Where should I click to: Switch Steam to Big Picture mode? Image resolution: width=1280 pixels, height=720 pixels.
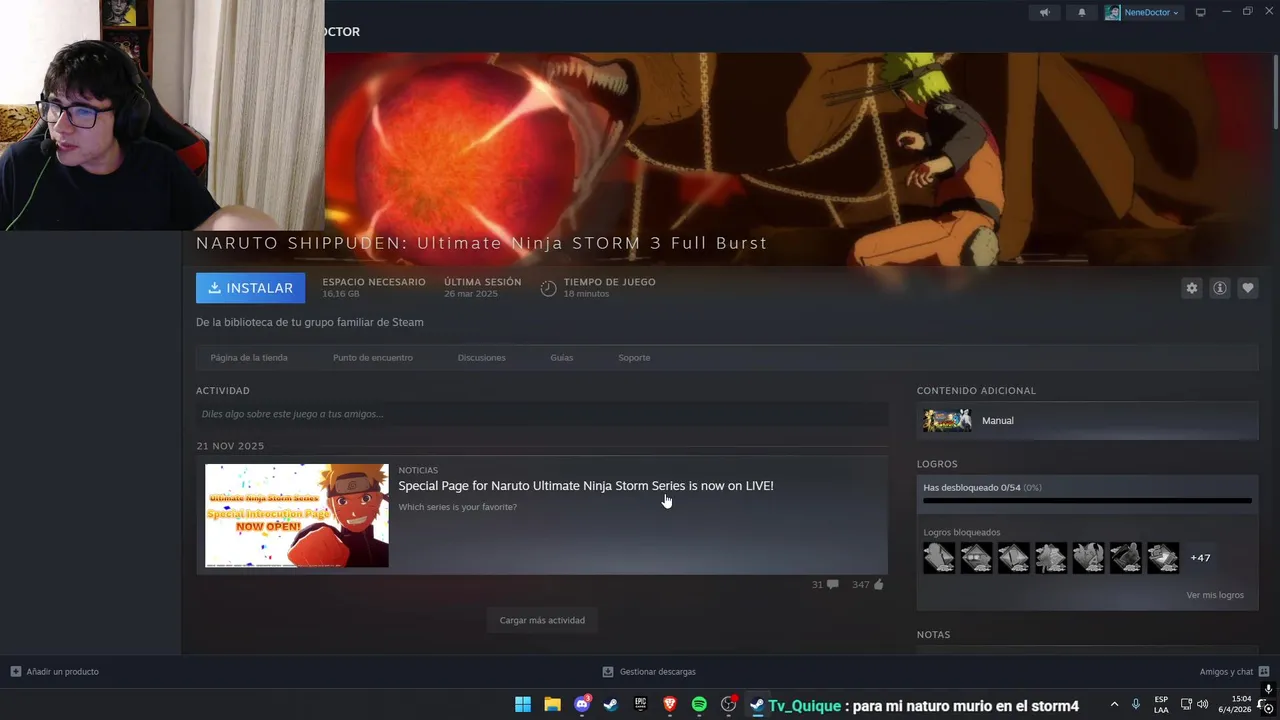tap(1201, 12)
